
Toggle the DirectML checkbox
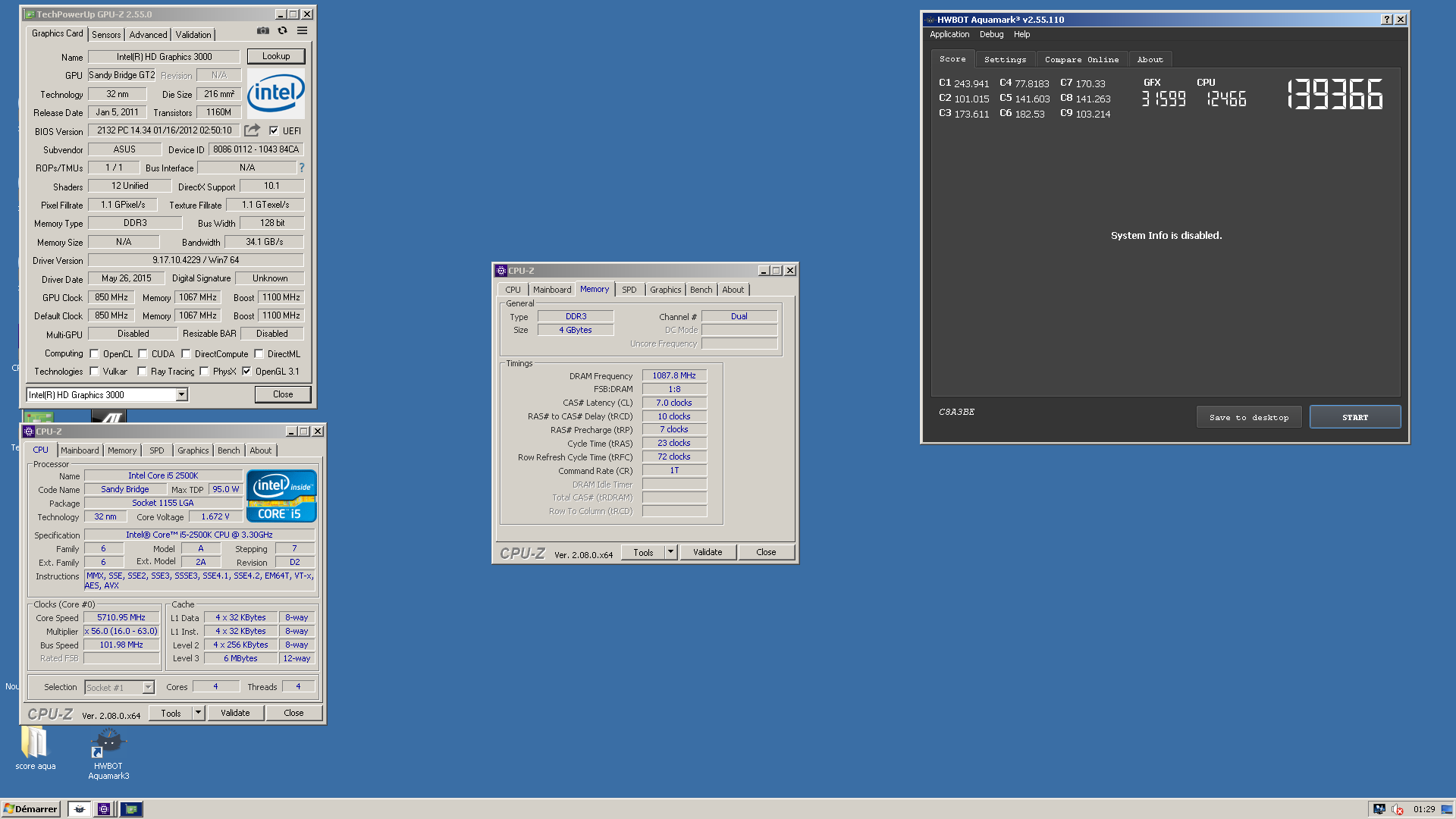pyautogui.click(x=259, y=353)
